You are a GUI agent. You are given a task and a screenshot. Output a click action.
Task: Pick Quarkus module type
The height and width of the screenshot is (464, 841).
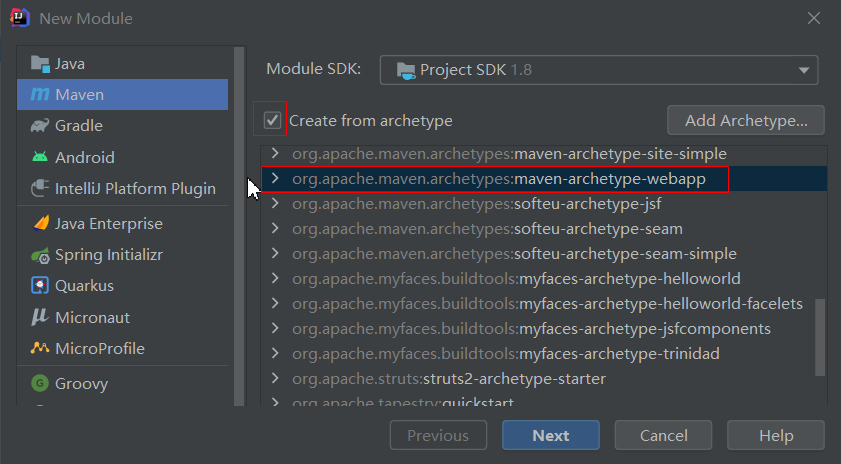point(122,285)
